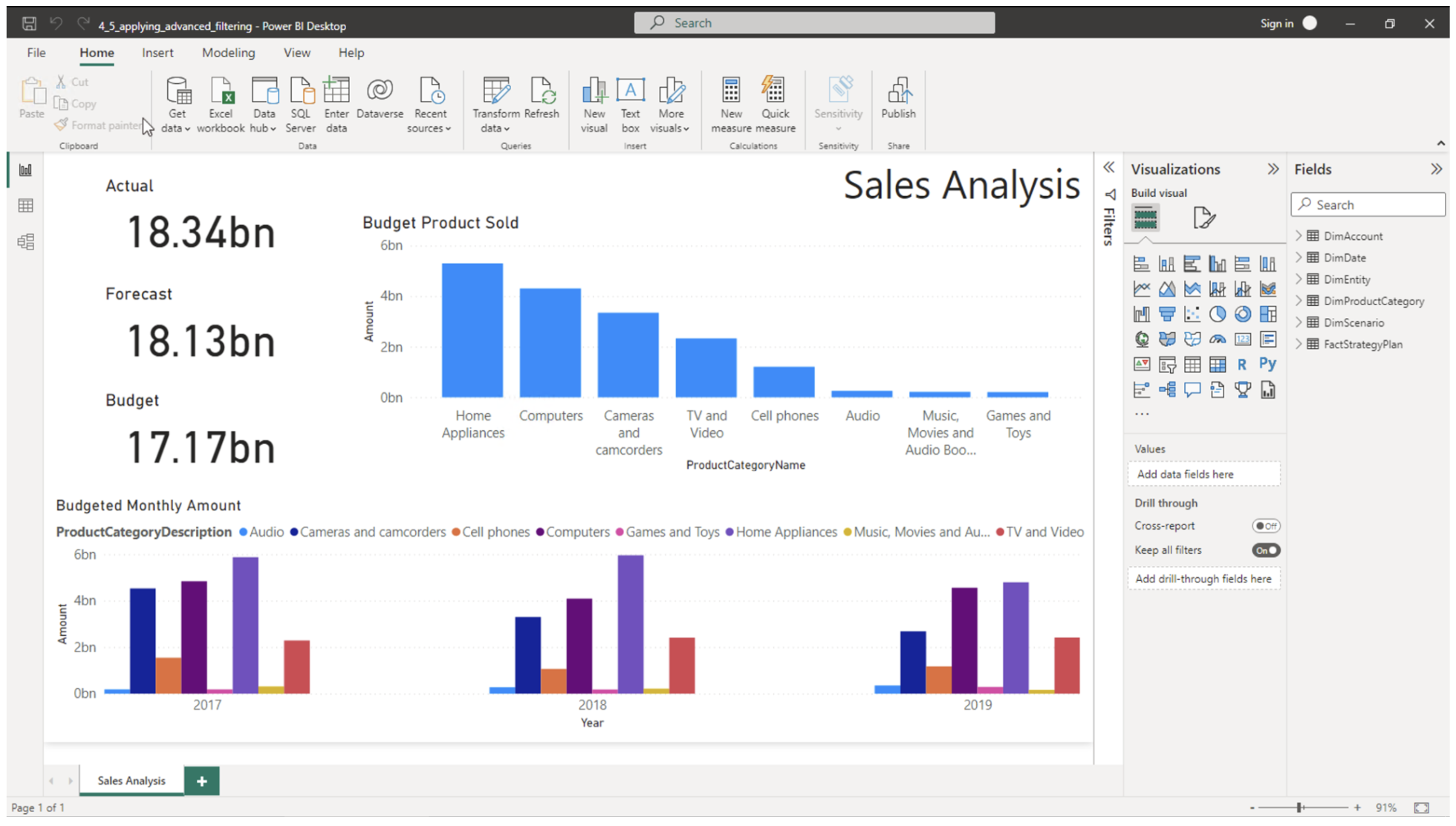
Task: Select the Sales Analysis page tab
Action: [131, 781]
